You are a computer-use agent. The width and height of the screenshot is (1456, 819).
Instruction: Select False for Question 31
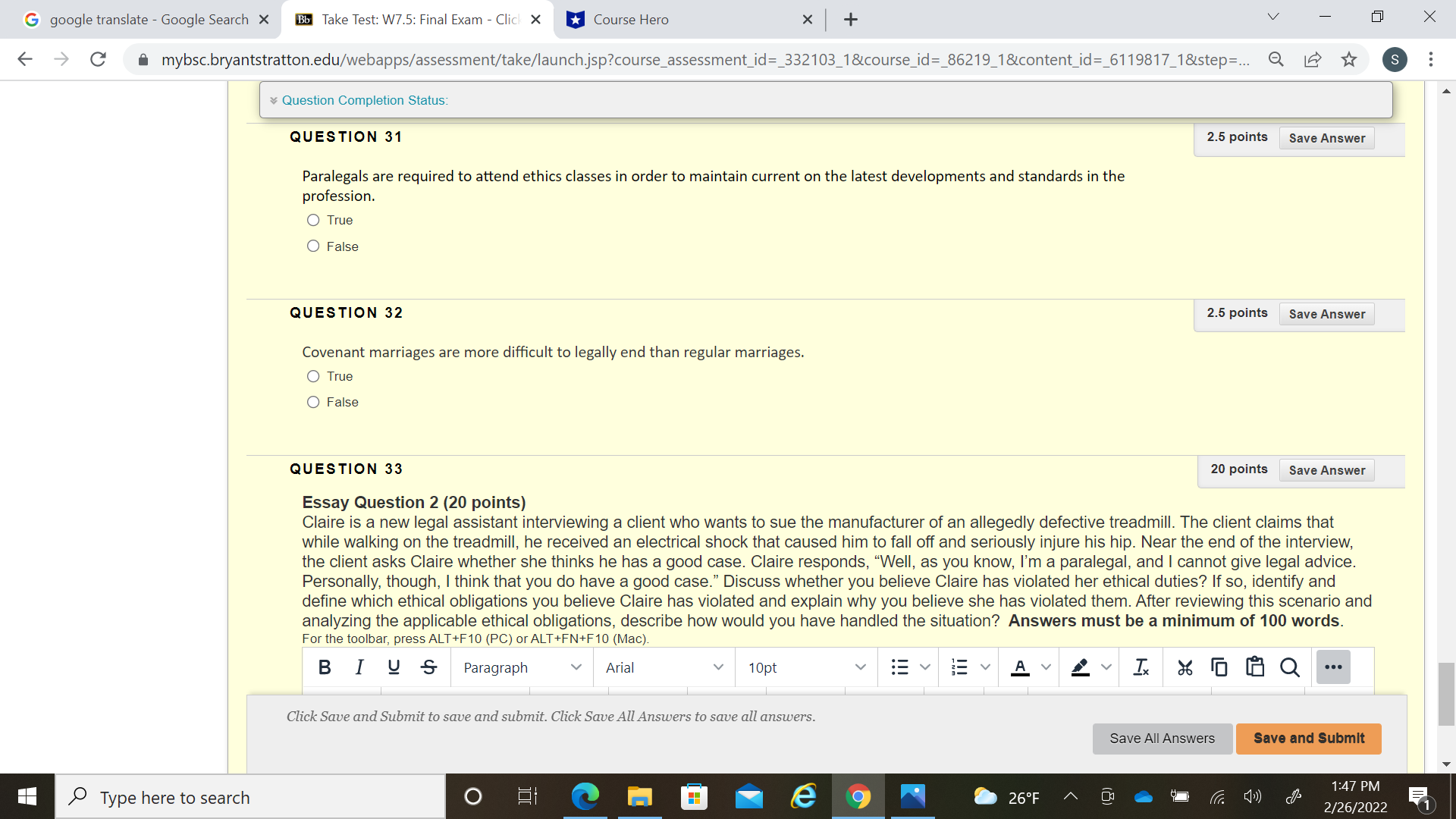(312, 246)
